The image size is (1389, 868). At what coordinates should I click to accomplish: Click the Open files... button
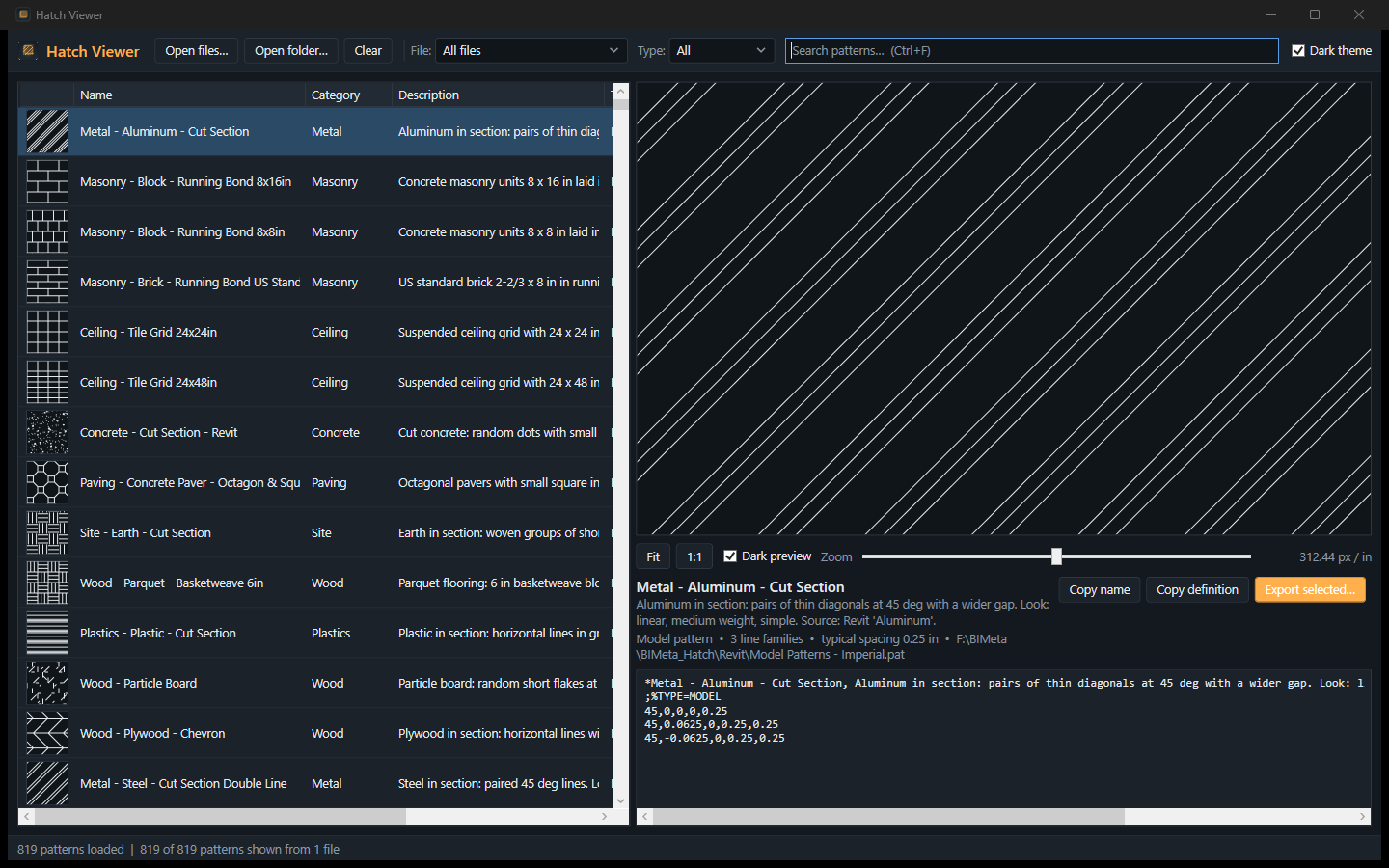(197, 50)
